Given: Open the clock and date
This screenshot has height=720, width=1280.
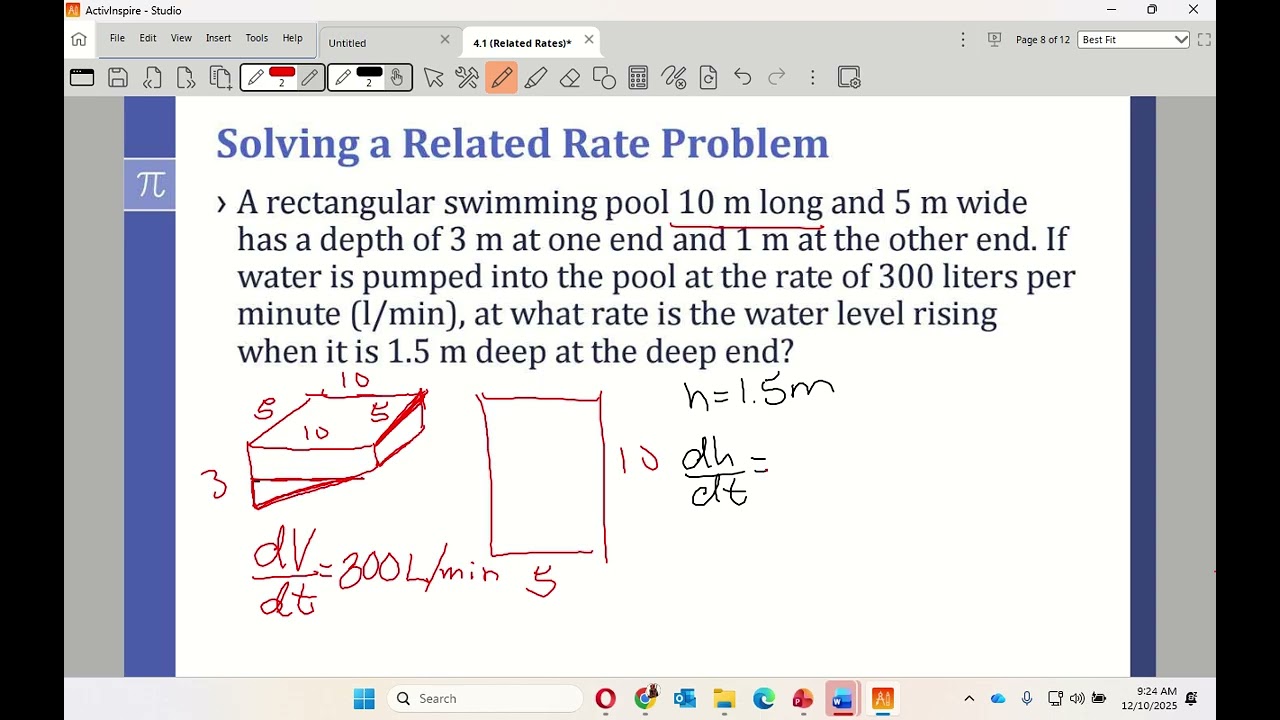Looking at the screenshot, I should [x=1149, y=698].
